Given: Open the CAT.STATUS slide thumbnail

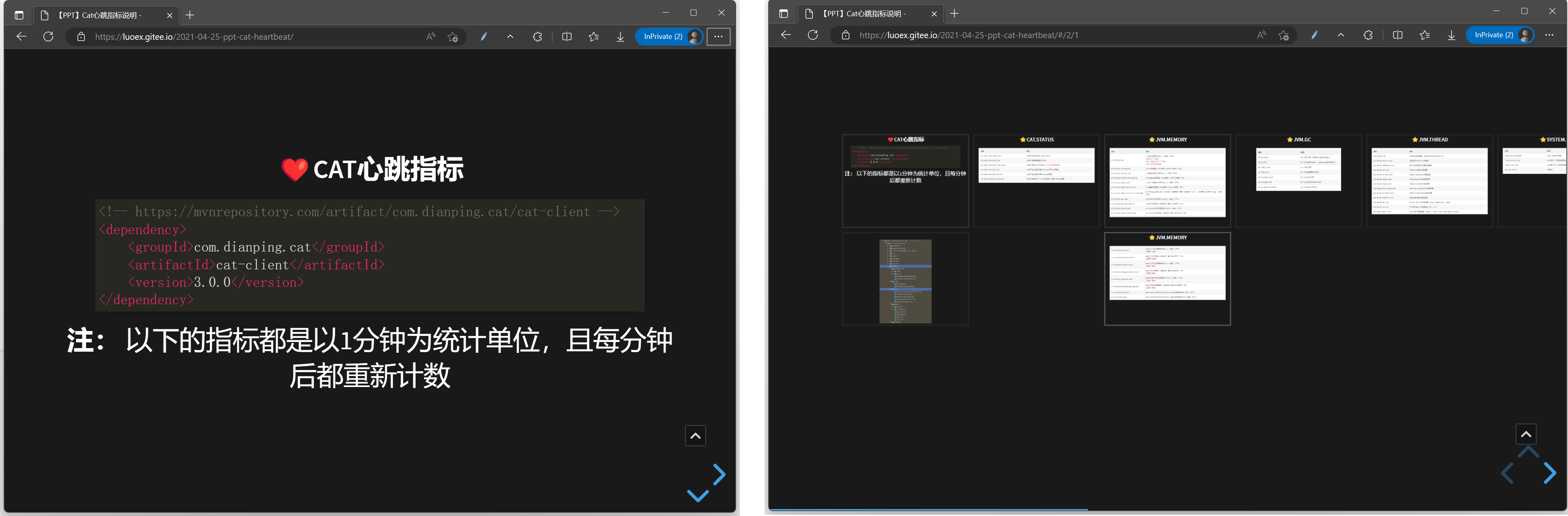Looking at the screenshot, I should coord(1036,181).
